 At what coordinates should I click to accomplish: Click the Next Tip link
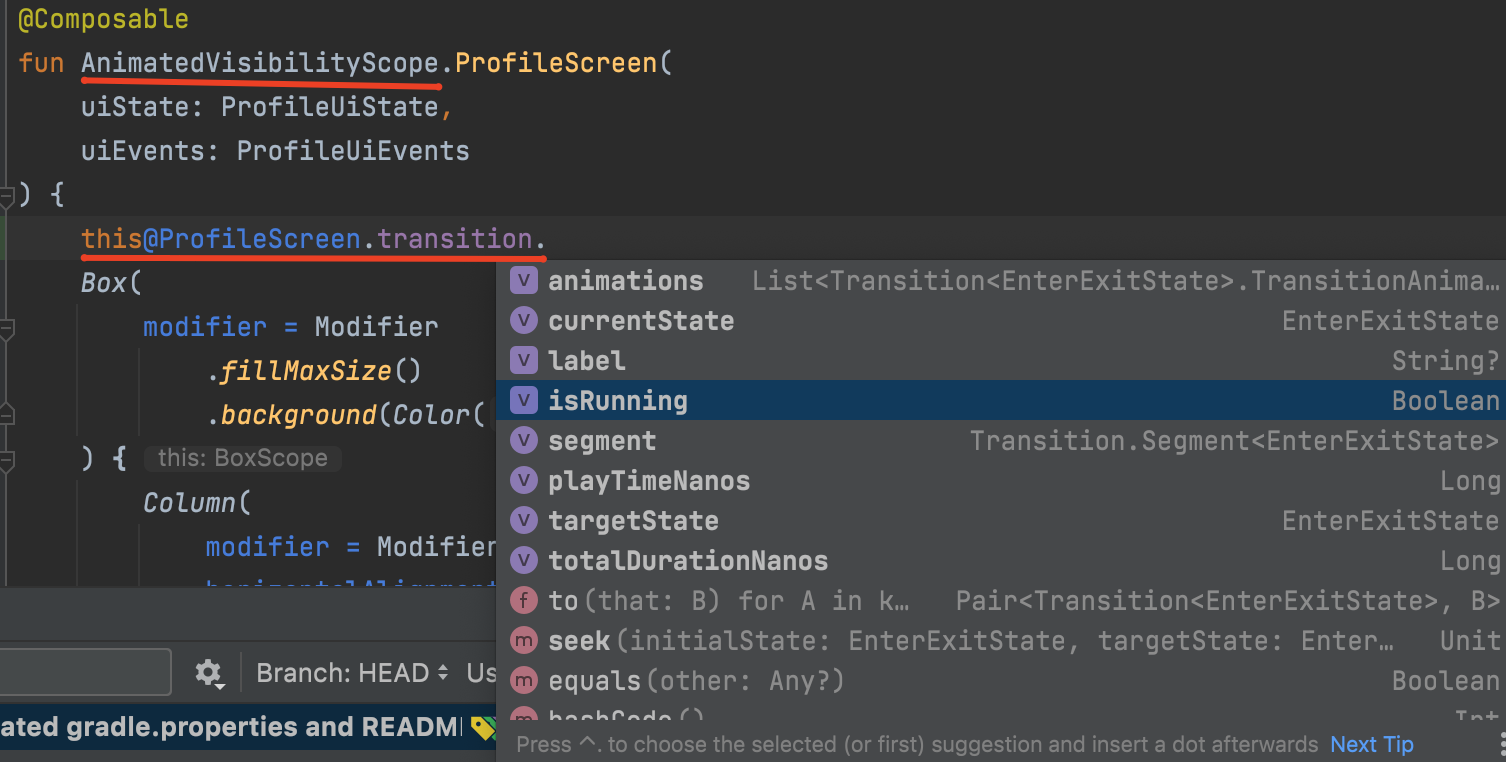pyautogui.click(x=1371, y=744)
